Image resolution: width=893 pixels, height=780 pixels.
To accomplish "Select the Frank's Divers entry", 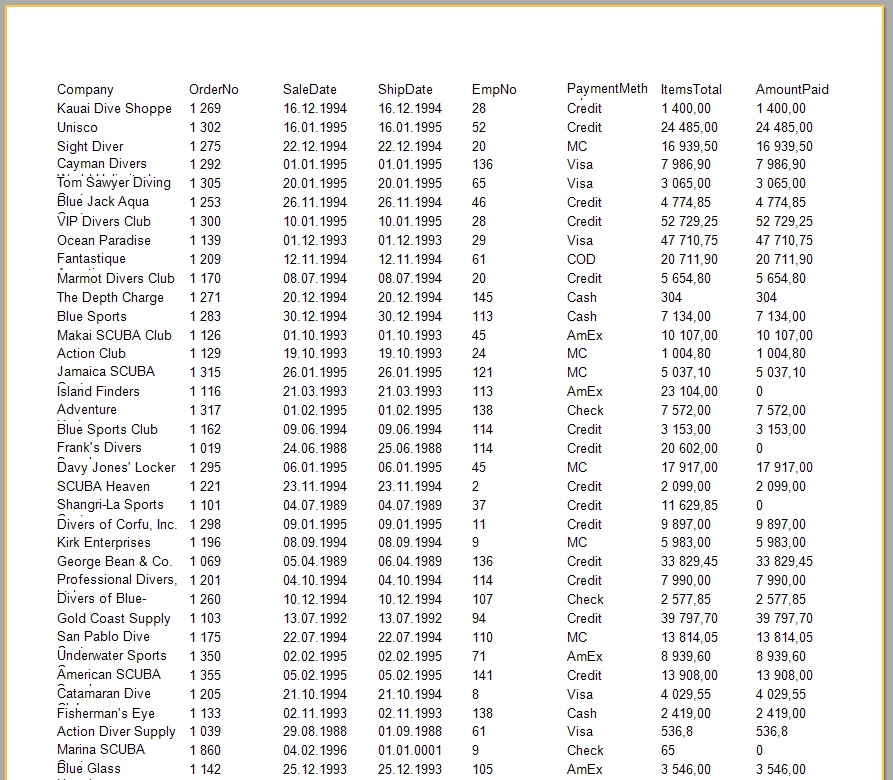I will tap(99, 448).
